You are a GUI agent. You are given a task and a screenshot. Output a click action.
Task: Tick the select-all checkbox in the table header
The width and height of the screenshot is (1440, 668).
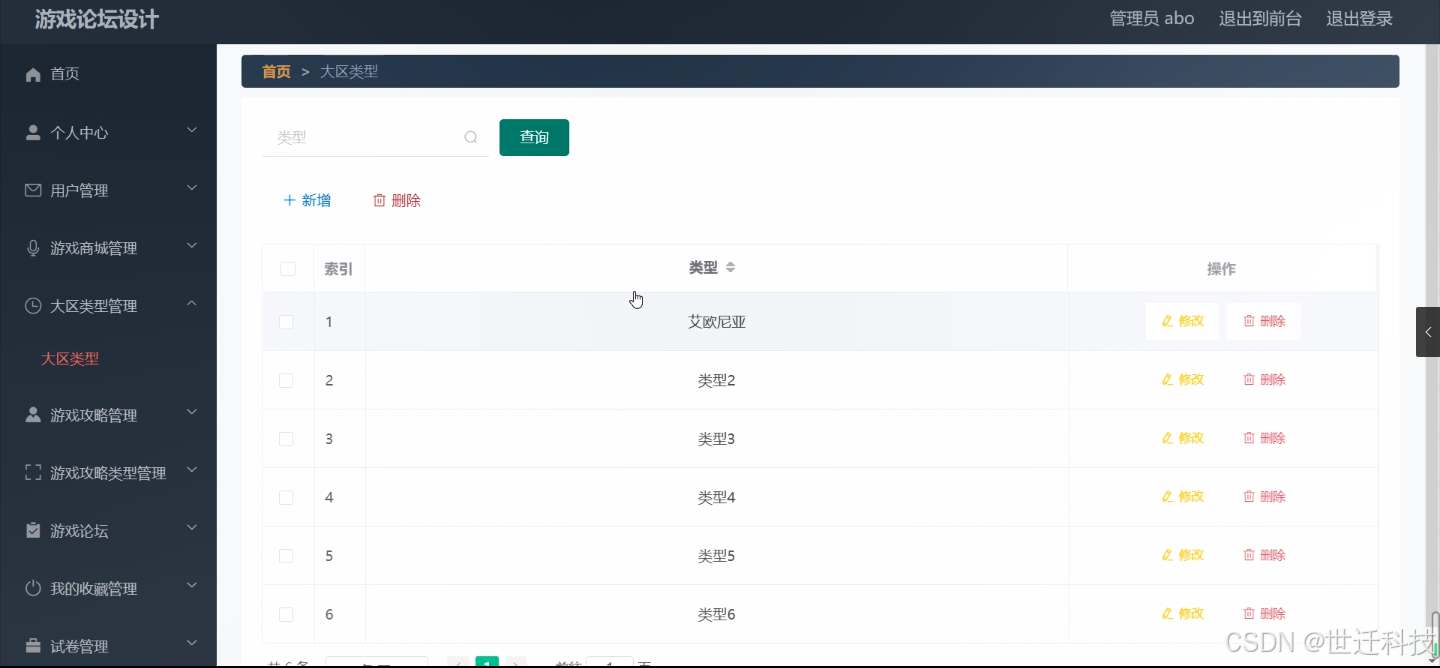pos(288,269)
